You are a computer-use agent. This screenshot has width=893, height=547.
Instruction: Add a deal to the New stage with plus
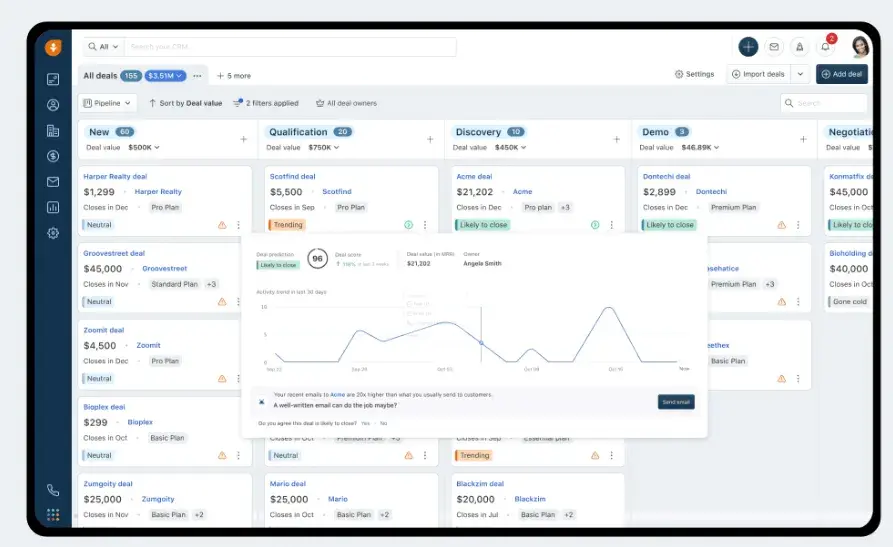point(243,139)
